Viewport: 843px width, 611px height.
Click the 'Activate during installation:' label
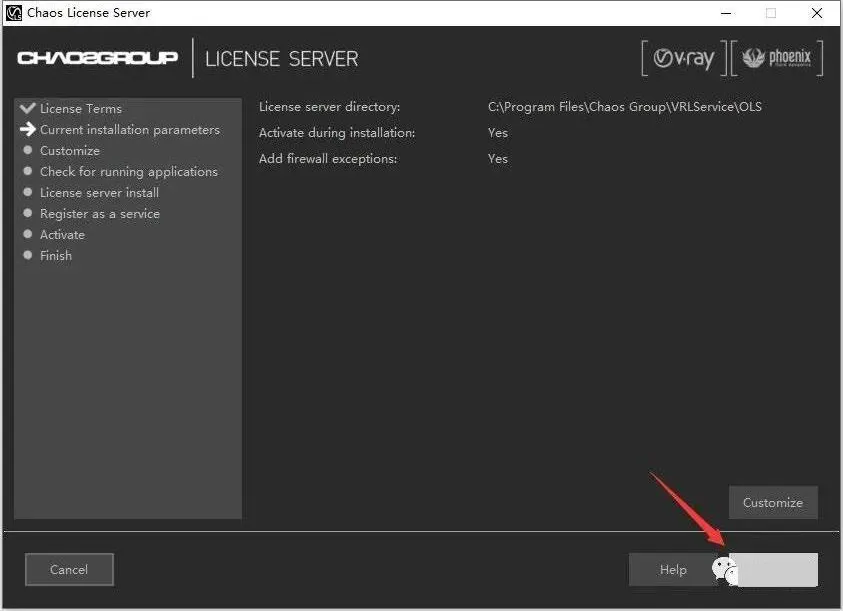click(337, 132)
